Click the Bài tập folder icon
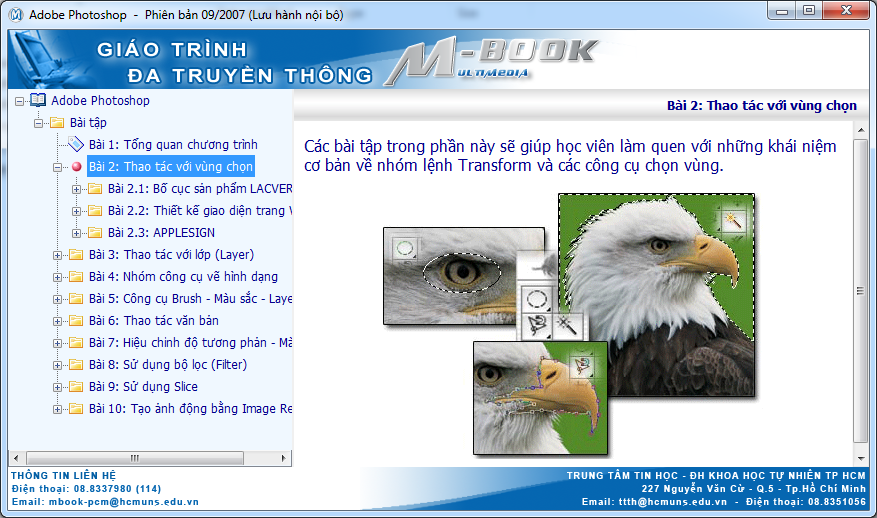 coord(56,123)
